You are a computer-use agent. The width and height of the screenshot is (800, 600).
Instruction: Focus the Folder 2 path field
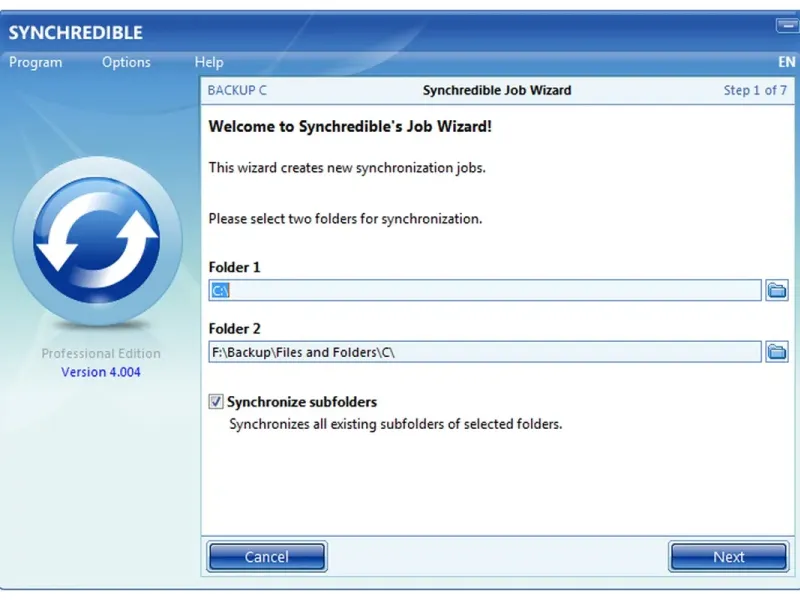click(x=485, y=352)
